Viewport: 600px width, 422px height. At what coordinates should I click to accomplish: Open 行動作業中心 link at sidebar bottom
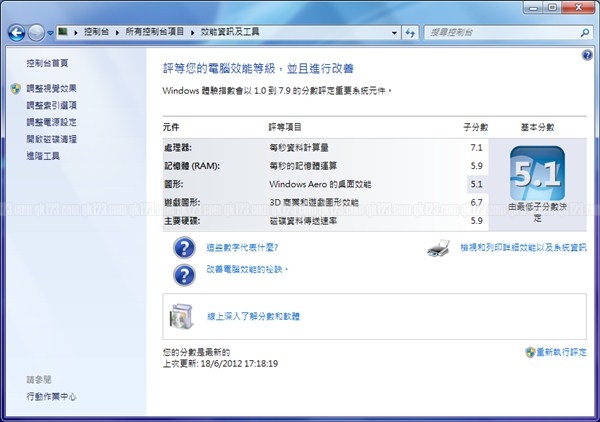click(x=52, y=396)
